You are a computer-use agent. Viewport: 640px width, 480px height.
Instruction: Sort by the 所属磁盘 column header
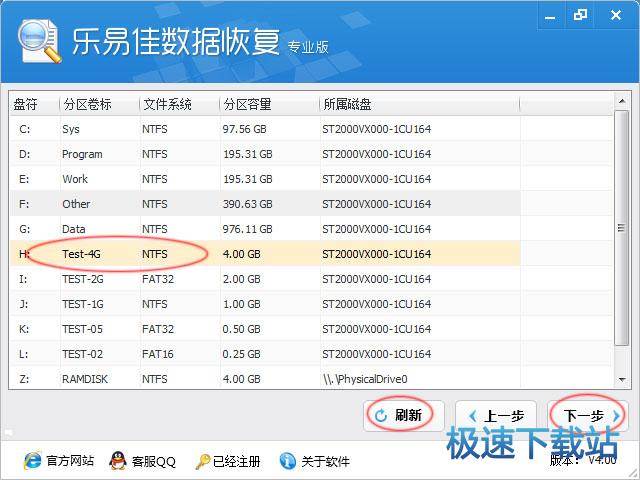point(420,104)
